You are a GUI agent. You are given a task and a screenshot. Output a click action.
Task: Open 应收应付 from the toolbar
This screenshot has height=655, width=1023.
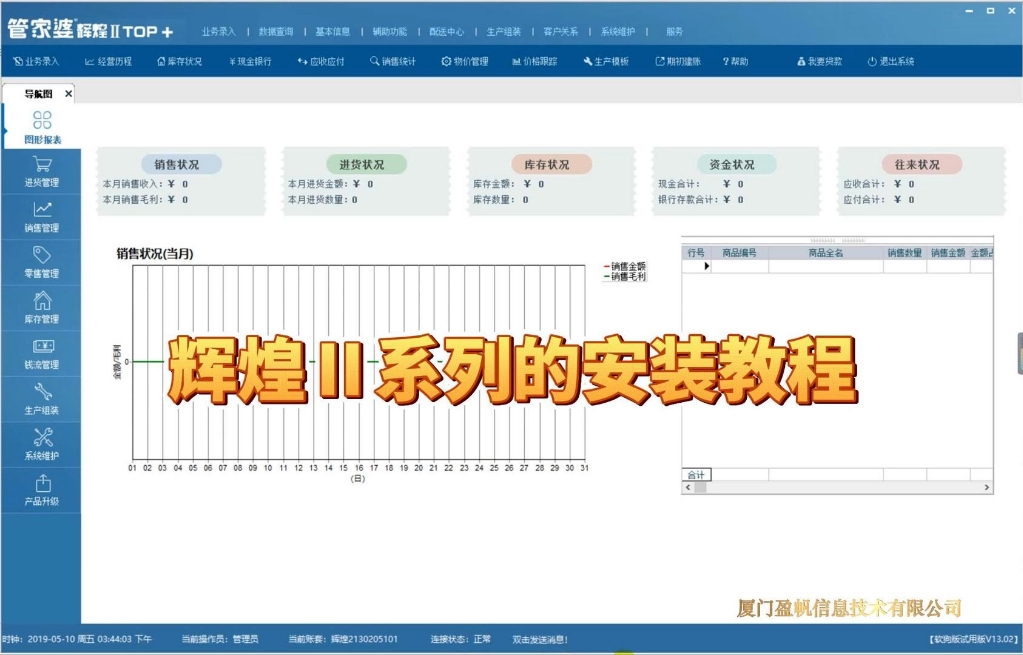coord(321,61)
